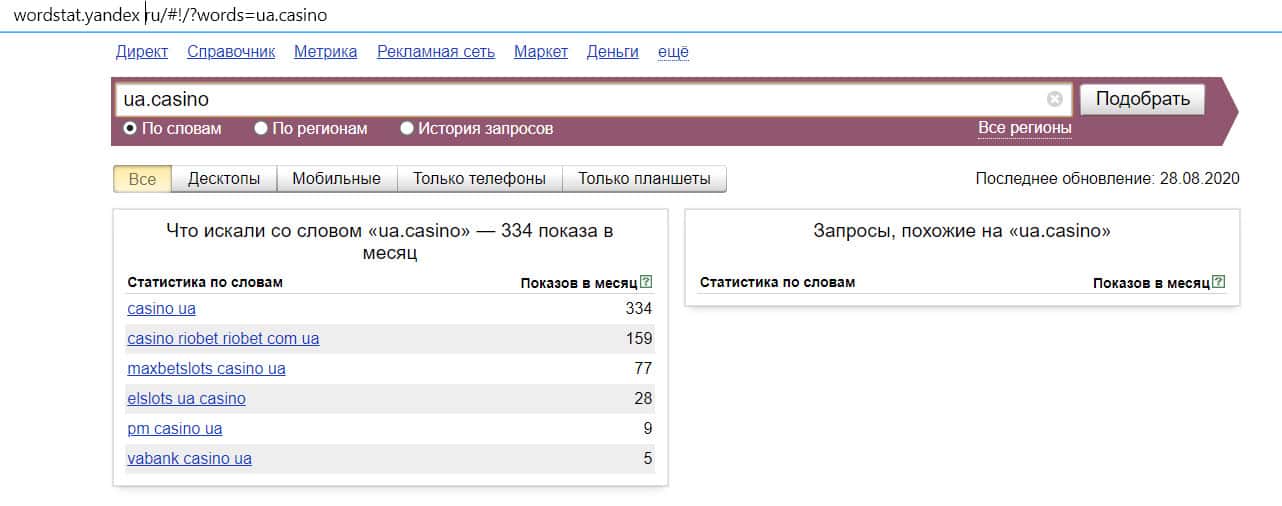Viewport: 1282px width, 506px height.
Task: Go to the "Метрика" service link
Action: click(325, 52)
